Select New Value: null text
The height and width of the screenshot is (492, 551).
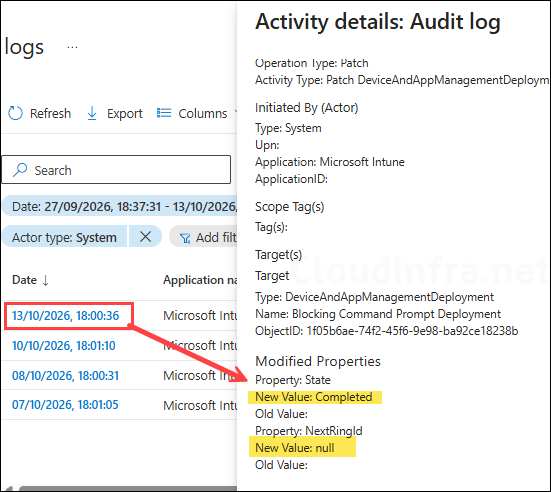click(295, 448)
